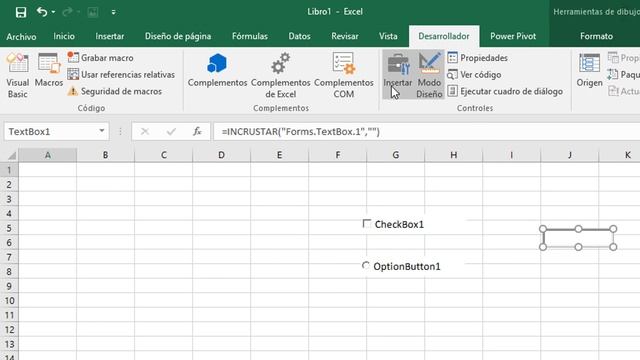
Task: Select row 1 header
Action: tap(9, 170)
